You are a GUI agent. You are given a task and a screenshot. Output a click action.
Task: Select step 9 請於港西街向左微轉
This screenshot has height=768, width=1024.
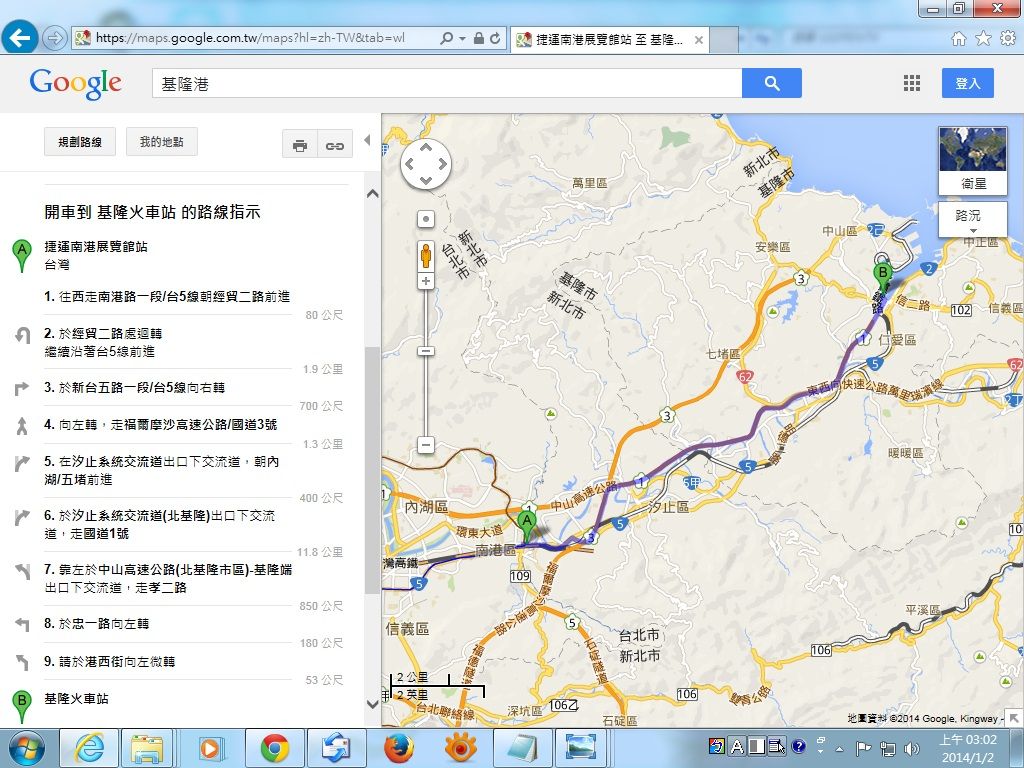click(x=110, y=662)
